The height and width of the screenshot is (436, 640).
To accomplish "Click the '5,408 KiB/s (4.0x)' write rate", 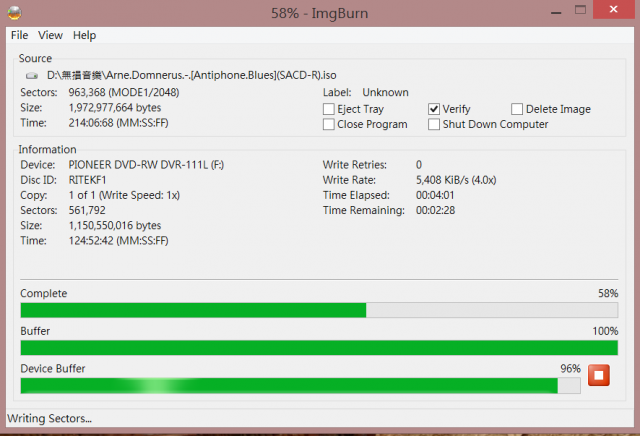I will coord(456,180).
